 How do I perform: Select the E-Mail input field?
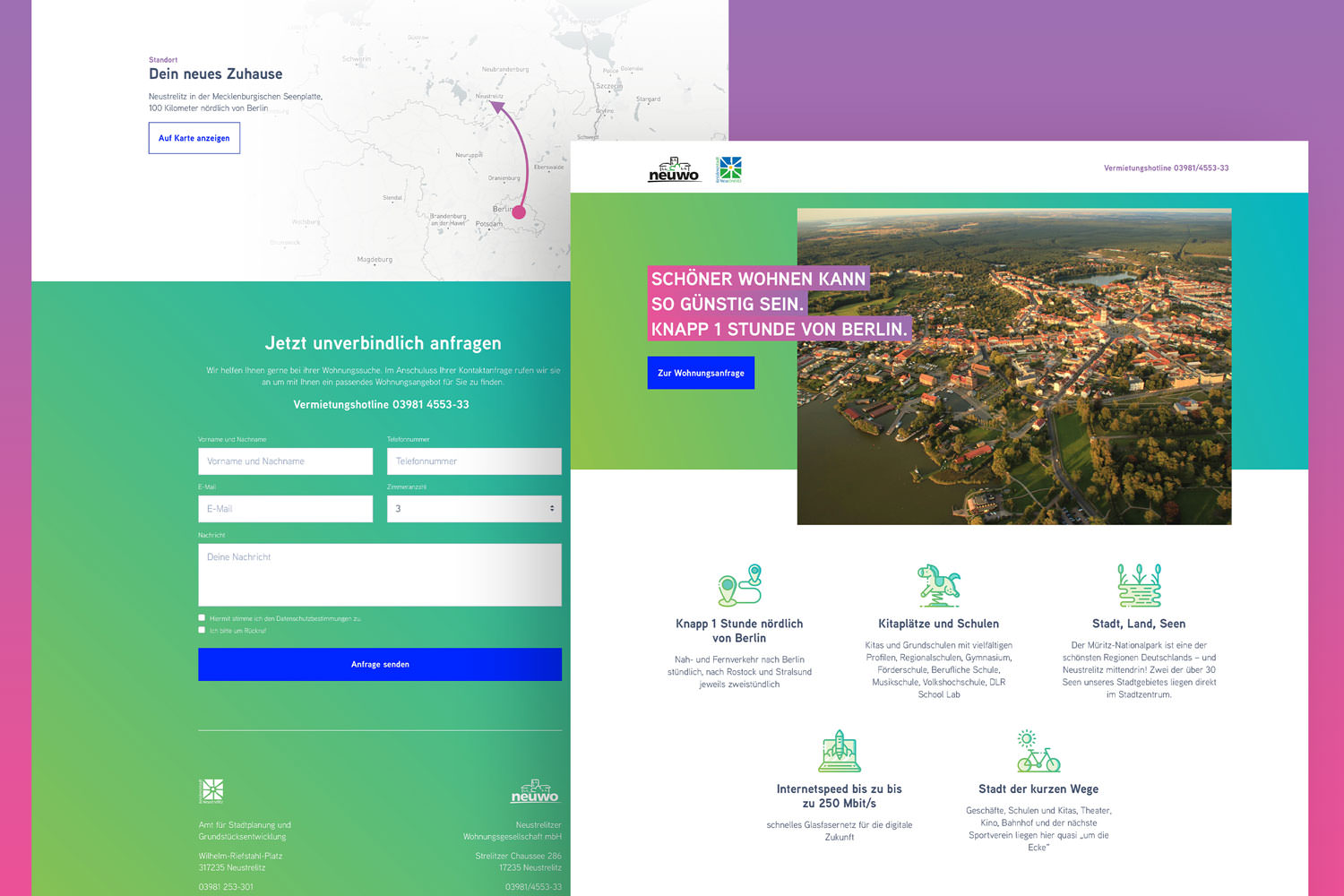pos(285,509)
